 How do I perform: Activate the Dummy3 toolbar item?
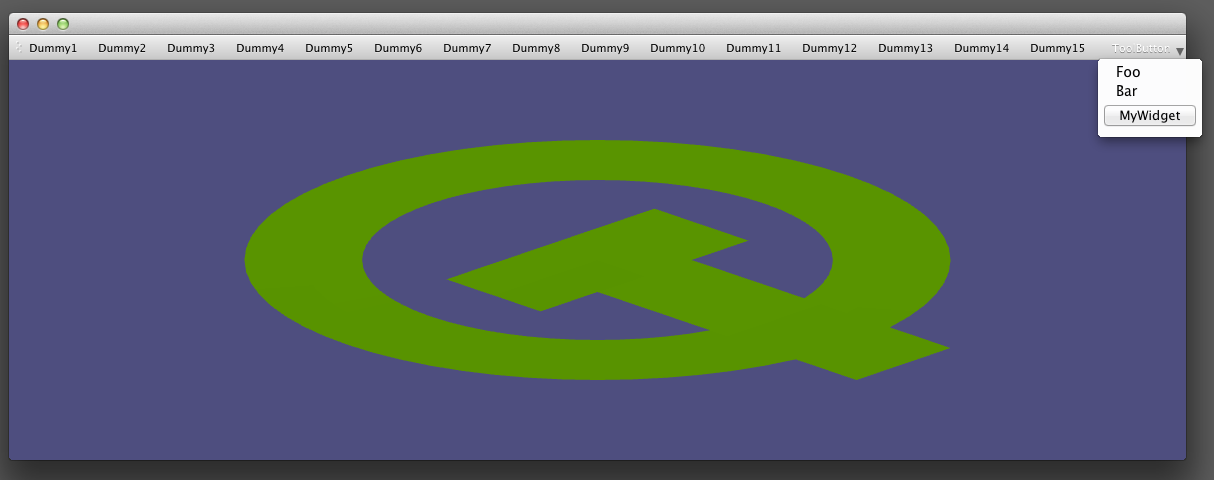191,48
